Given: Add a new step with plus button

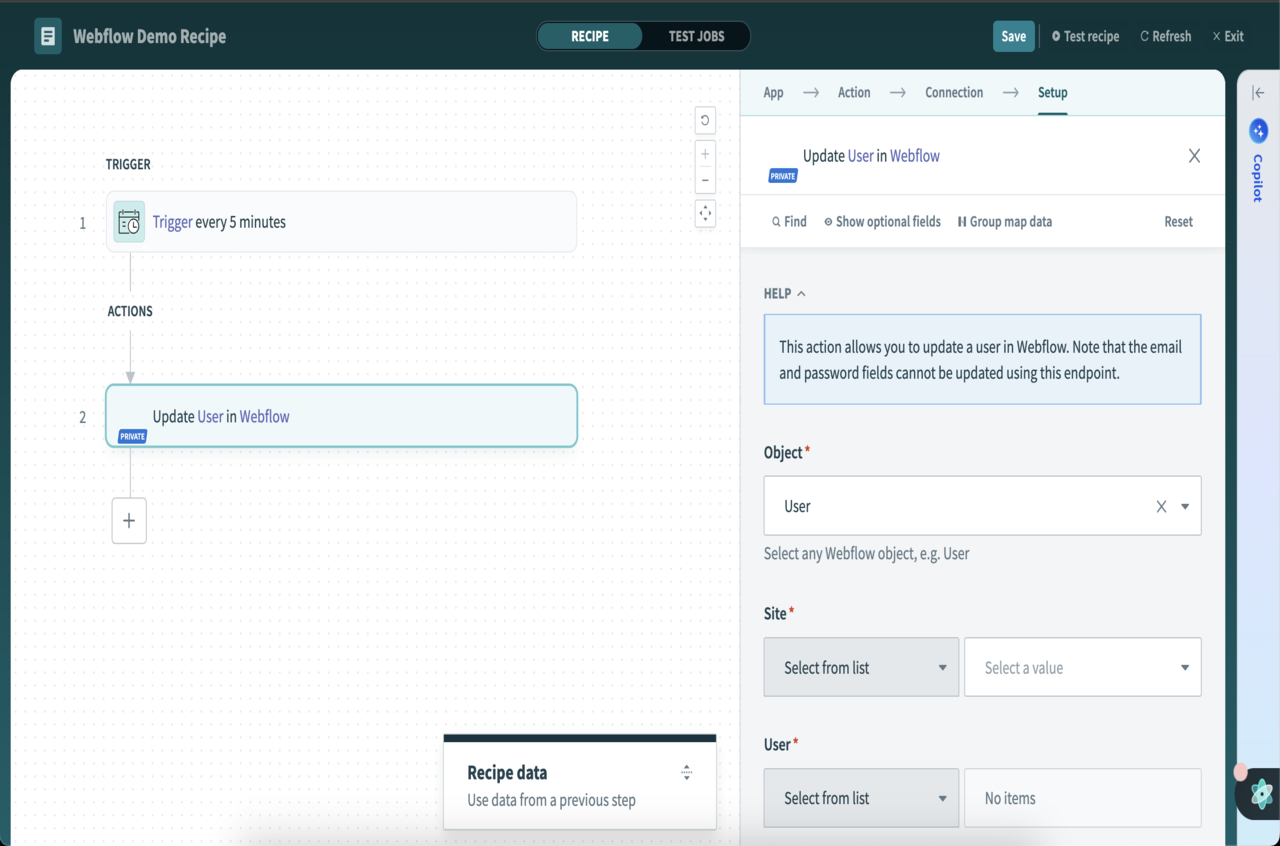Looking at the screenshot, I should 129,521.
